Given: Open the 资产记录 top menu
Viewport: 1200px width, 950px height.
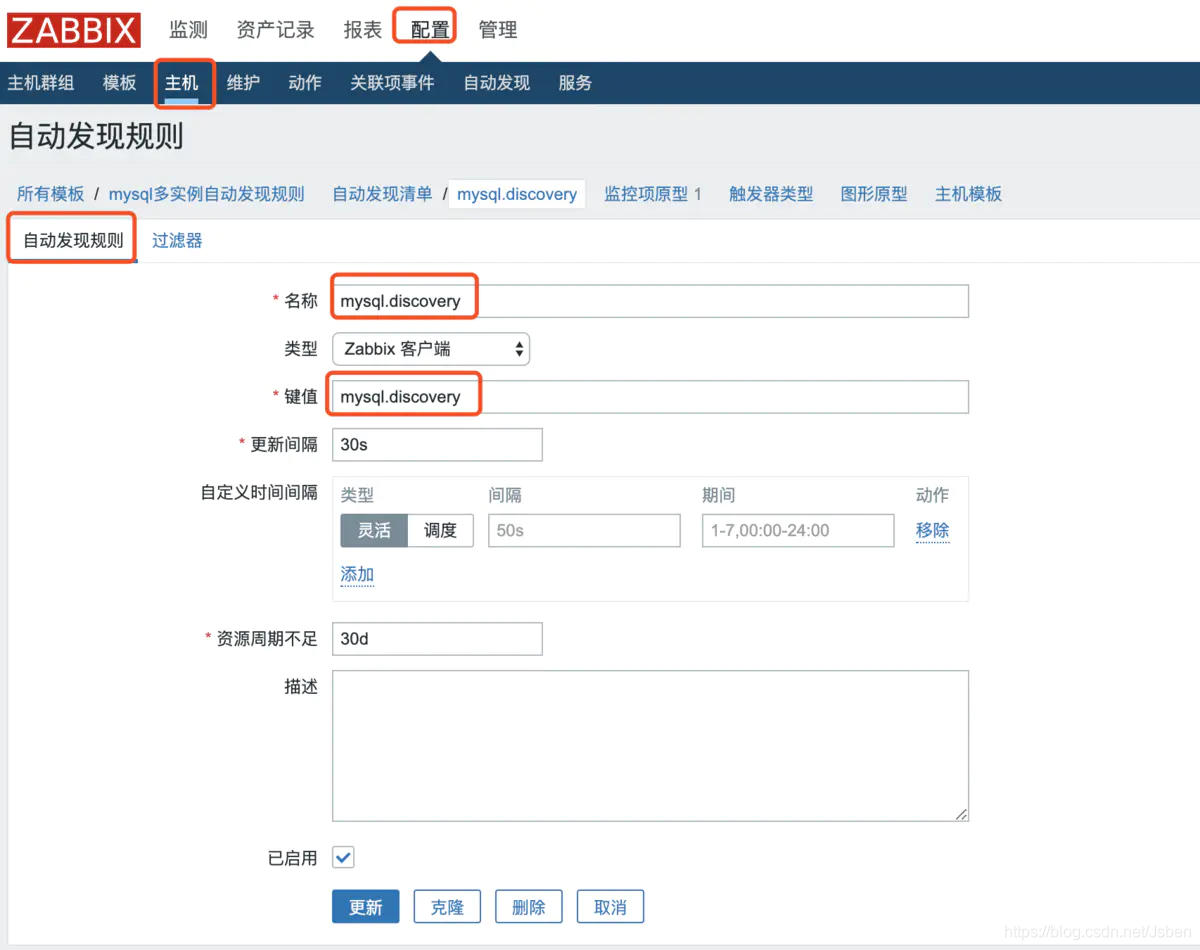Looking at the screenshot, I should 275,30.
